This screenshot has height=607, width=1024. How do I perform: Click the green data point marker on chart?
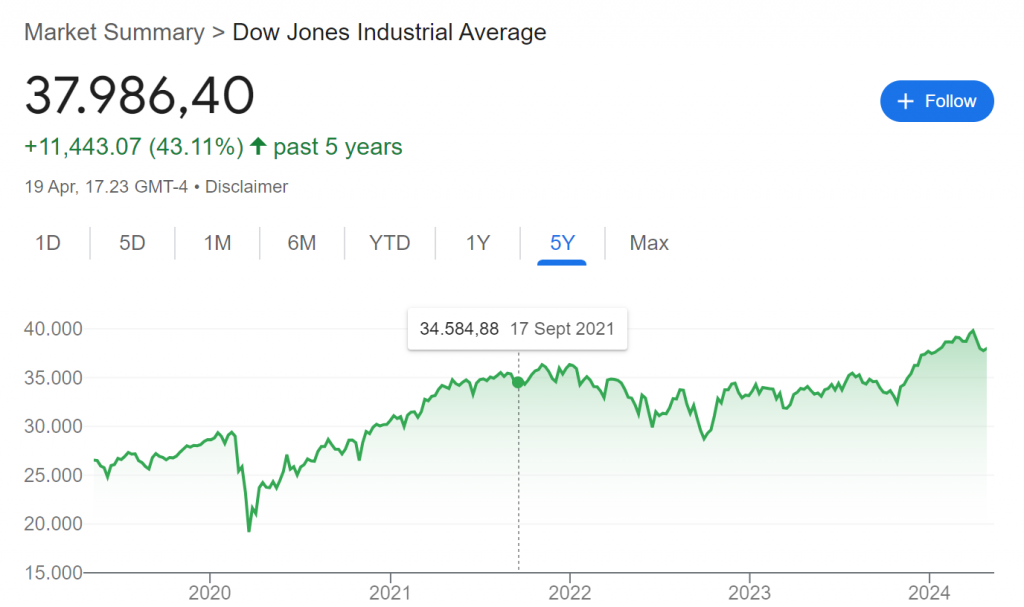pyautogui.click(x=518, y=382)
